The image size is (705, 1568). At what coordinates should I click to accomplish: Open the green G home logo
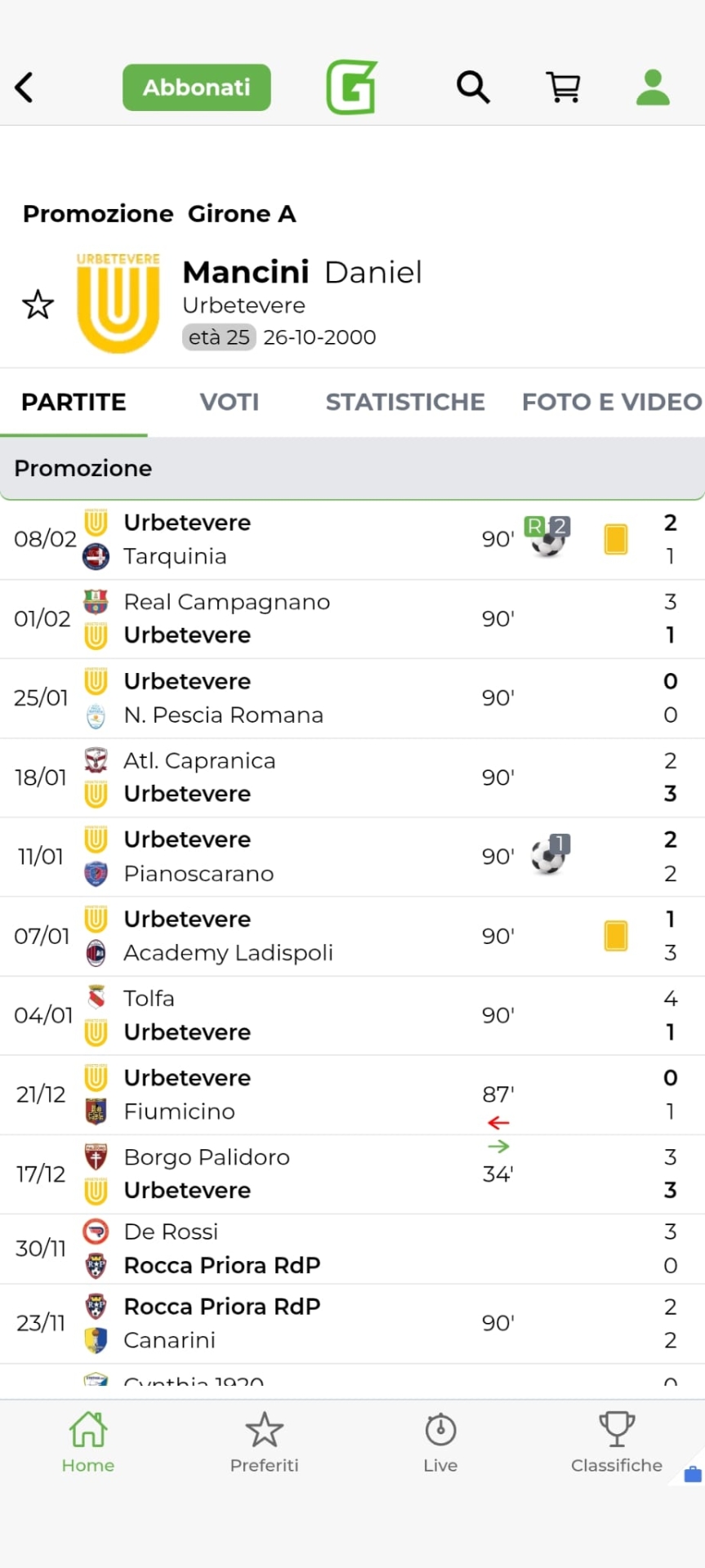[x=351, y=87]
